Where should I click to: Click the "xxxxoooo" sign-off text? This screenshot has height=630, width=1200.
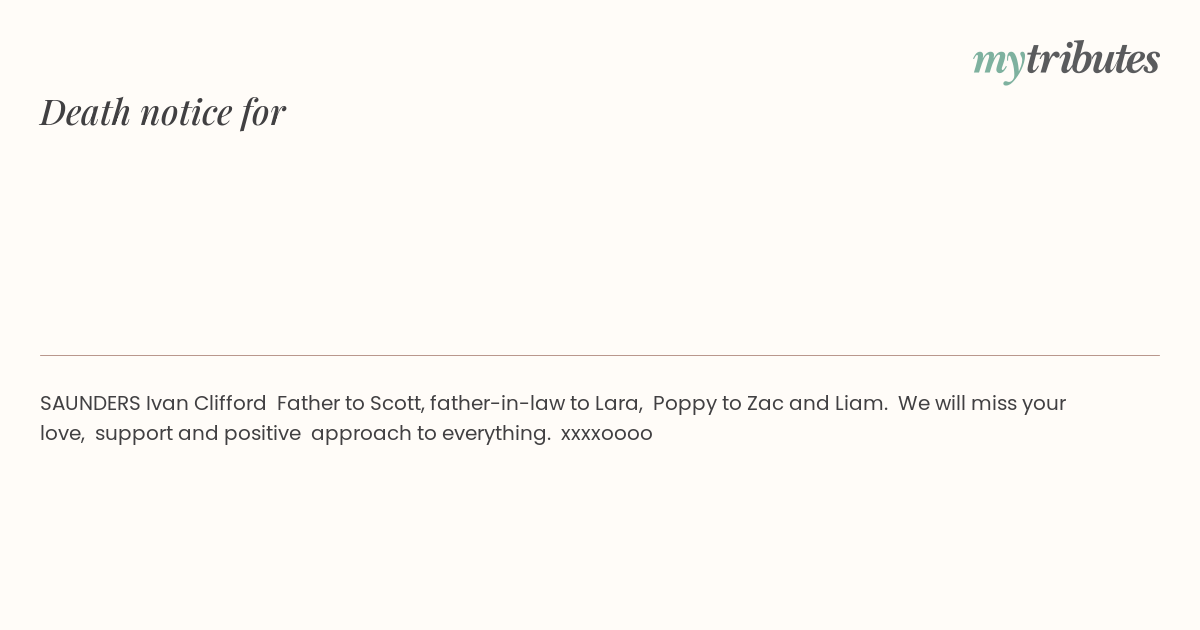click(x=606, y=434)
